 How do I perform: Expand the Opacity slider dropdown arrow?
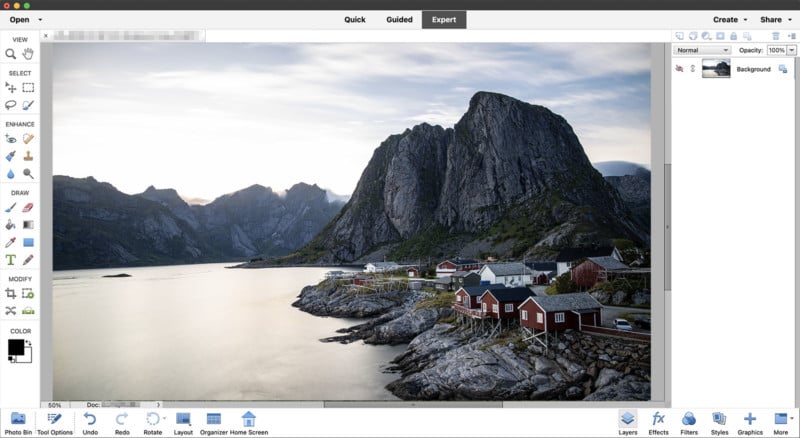click(790, 50)
